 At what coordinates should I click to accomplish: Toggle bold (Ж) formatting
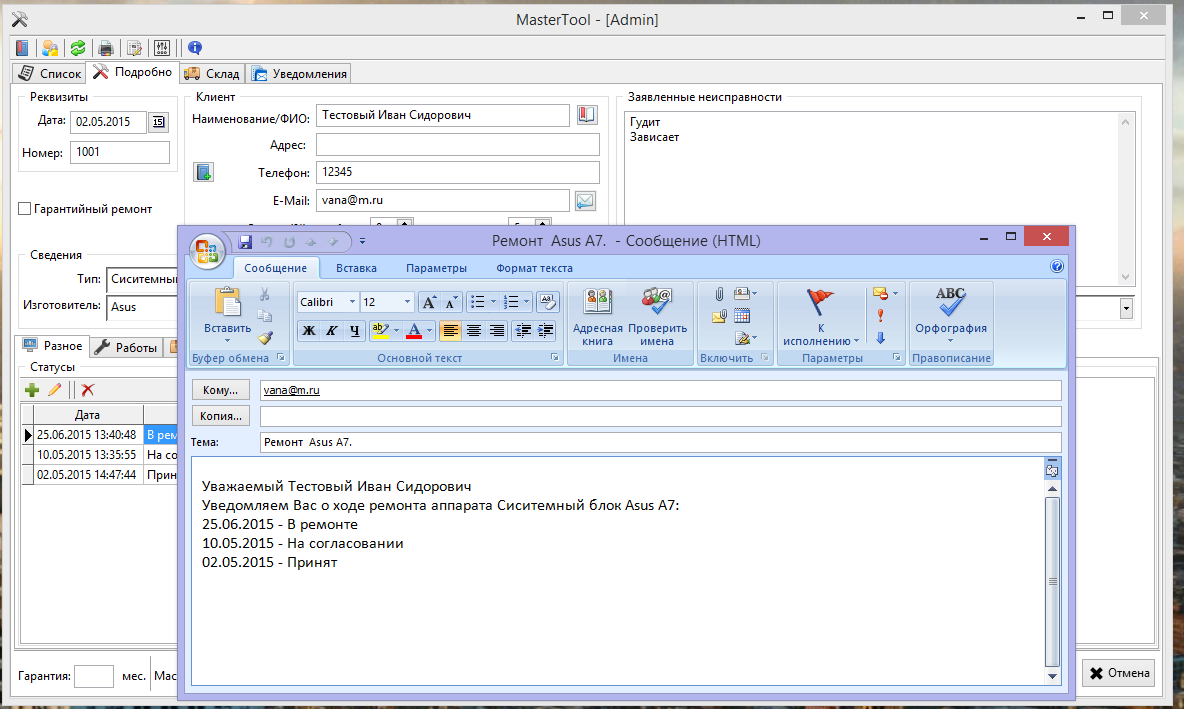pyautogui.click(x=309, y=330)
